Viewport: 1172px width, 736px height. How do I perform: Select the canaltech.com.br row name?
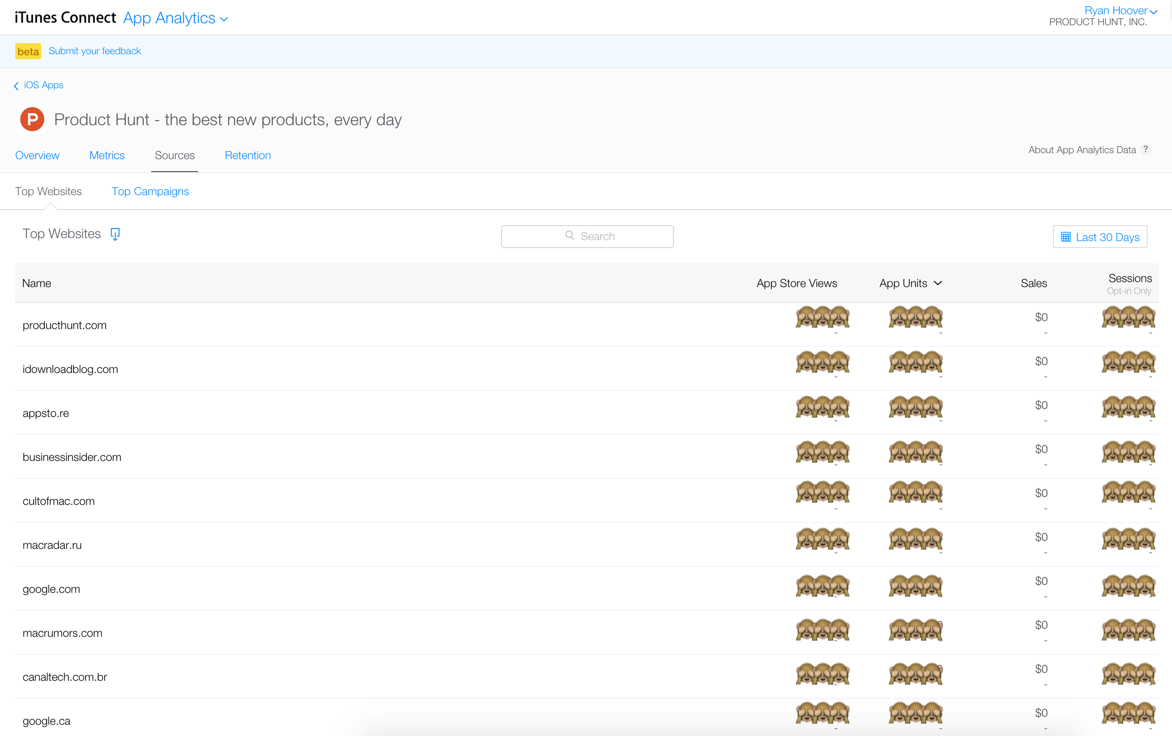pyautogui.click(x=65, y=677)
